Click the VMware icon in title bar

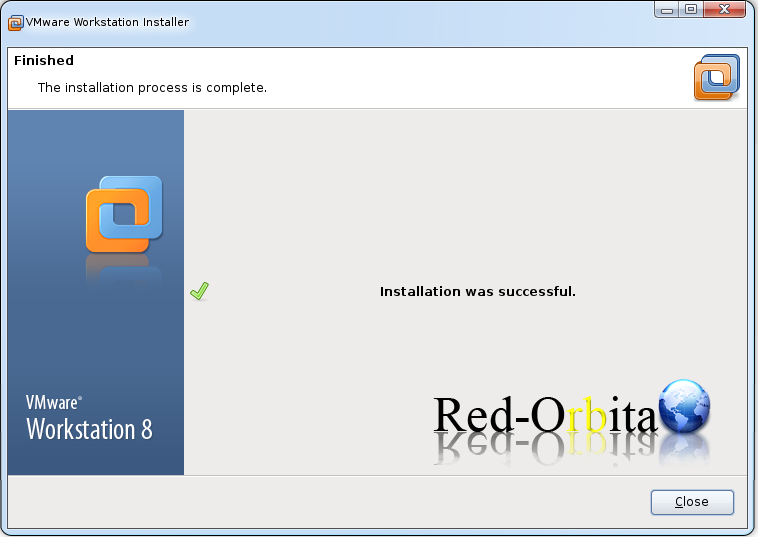click(x=15, y=23)
